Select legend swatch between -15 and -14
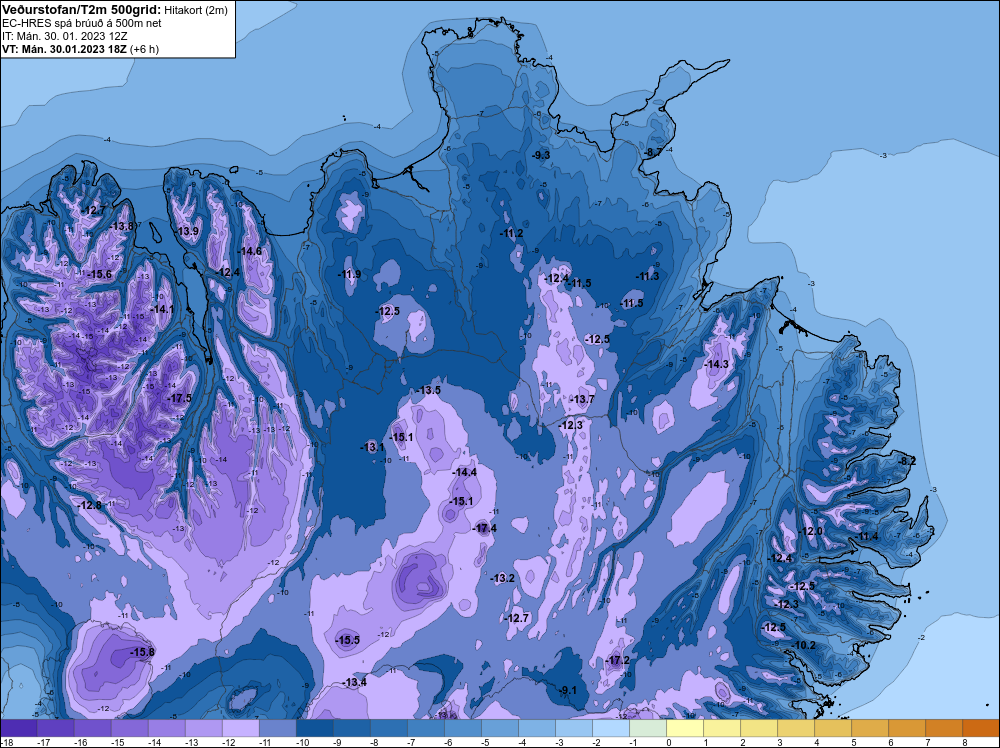This screenshot has height=748, width=1000. (129, 728)
